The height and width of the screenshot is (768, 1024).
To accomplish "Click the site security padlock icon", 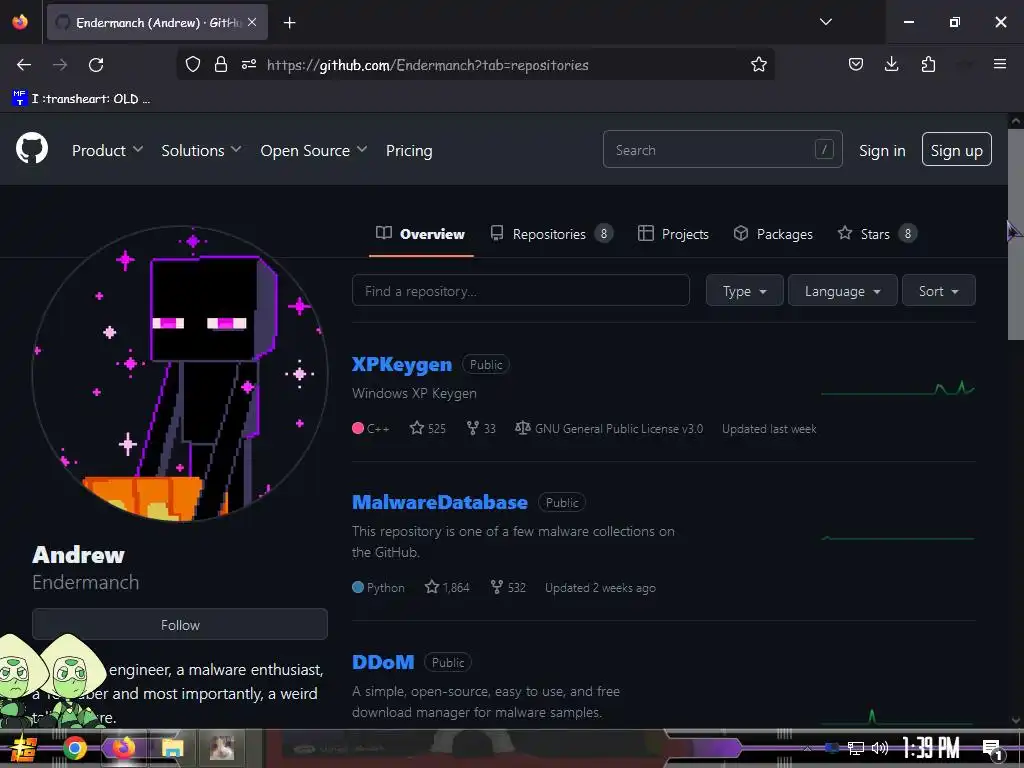I will (221, 65).
